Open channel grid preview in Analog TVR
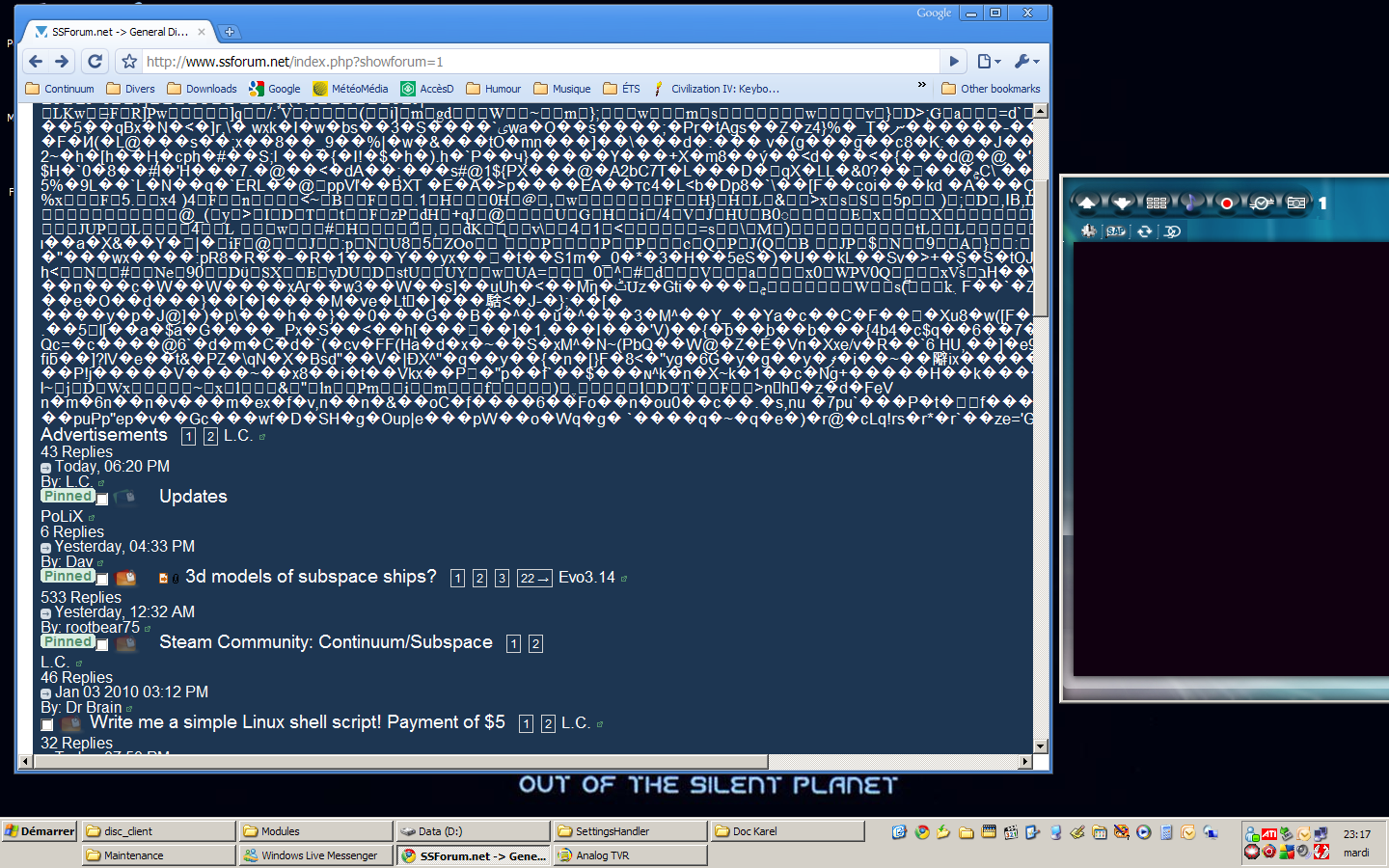The image size is (1389, 868). click(x=1157, y=203)
